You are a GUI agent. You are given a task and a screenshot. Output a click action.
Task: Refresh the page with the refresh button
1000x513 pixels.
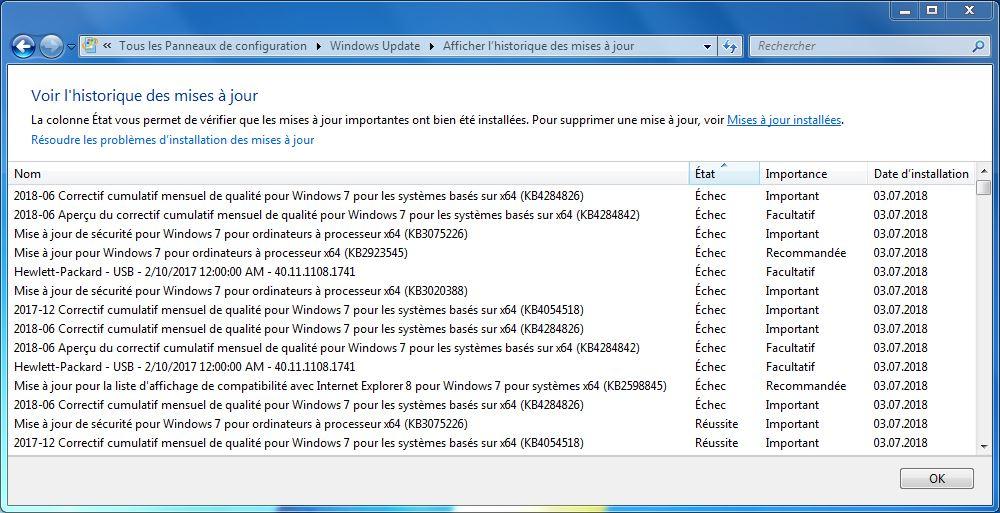(x=730, y=47)
